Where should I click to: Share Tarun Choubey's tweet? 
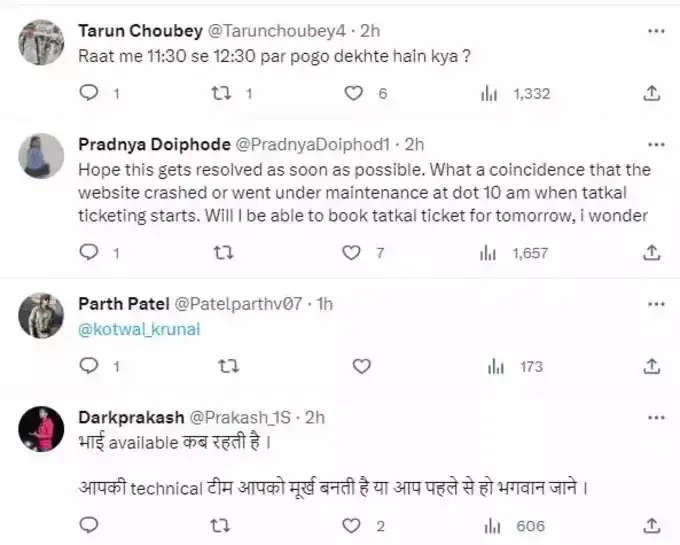pyautogui.click(x=651, y=93)
